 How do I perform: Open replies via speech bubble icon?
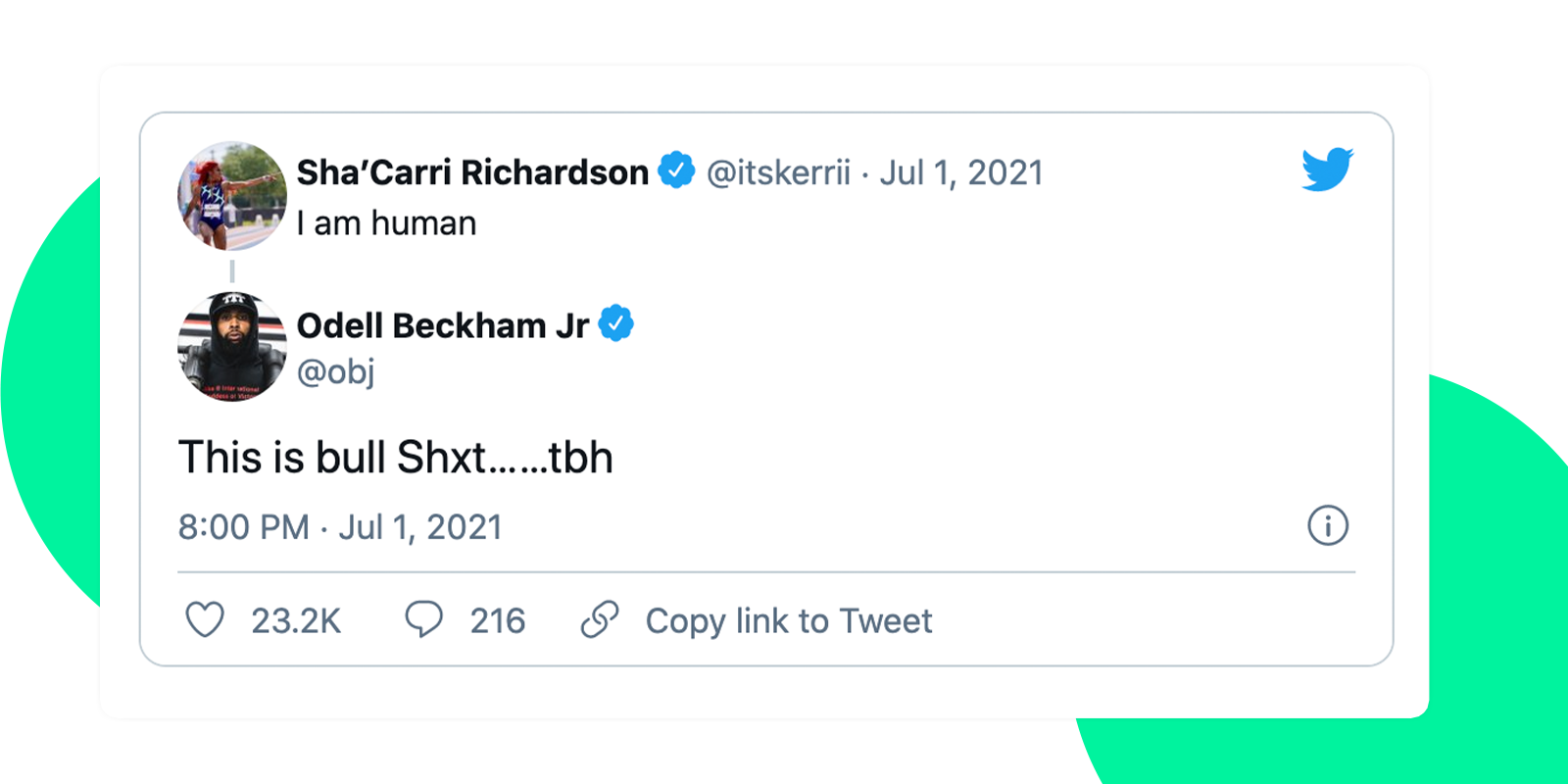pyautogui.click(x=423, y=620)
